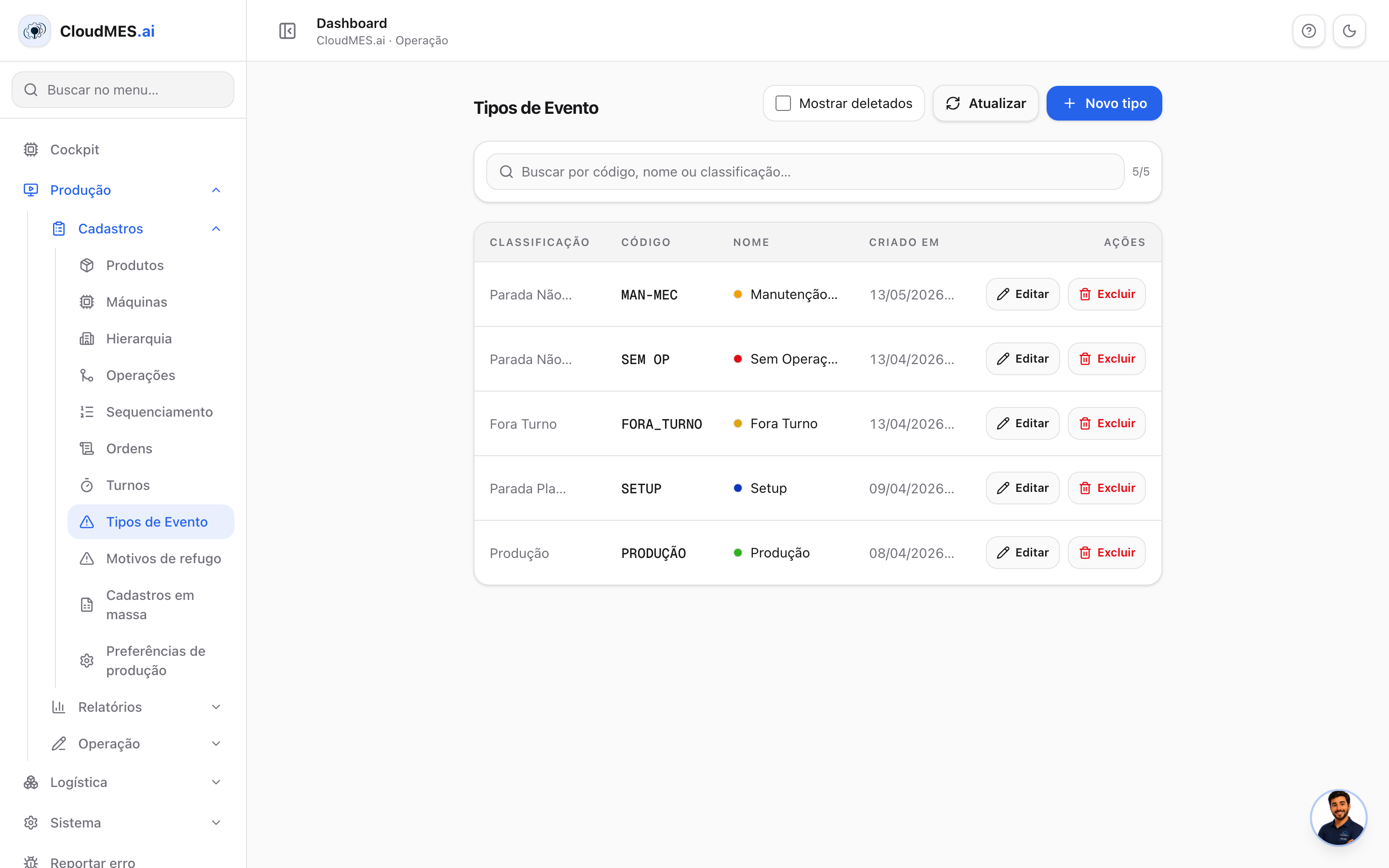Collapse the Produção menu chevron
Viewport: 1389px width, 868px height.
coord(216,190)
